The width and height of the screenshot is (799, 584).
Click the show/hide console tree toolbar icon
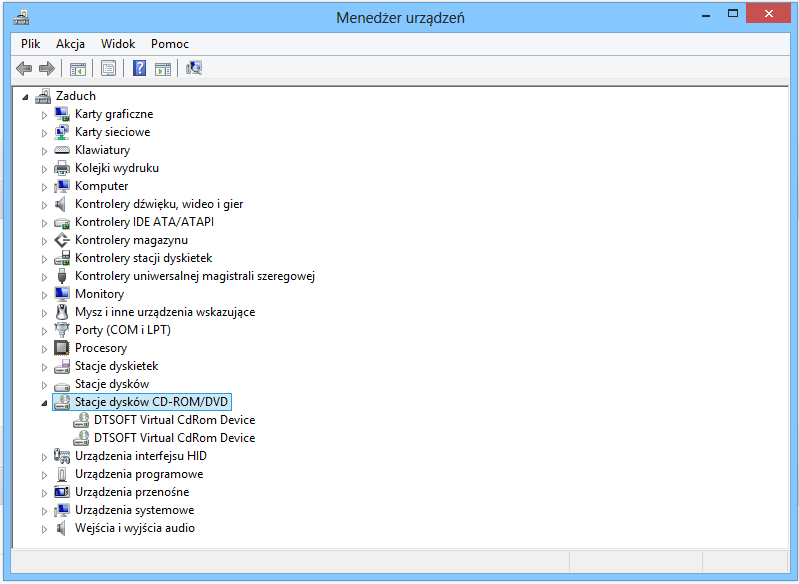pyautogui.click(x=77, y=68)
